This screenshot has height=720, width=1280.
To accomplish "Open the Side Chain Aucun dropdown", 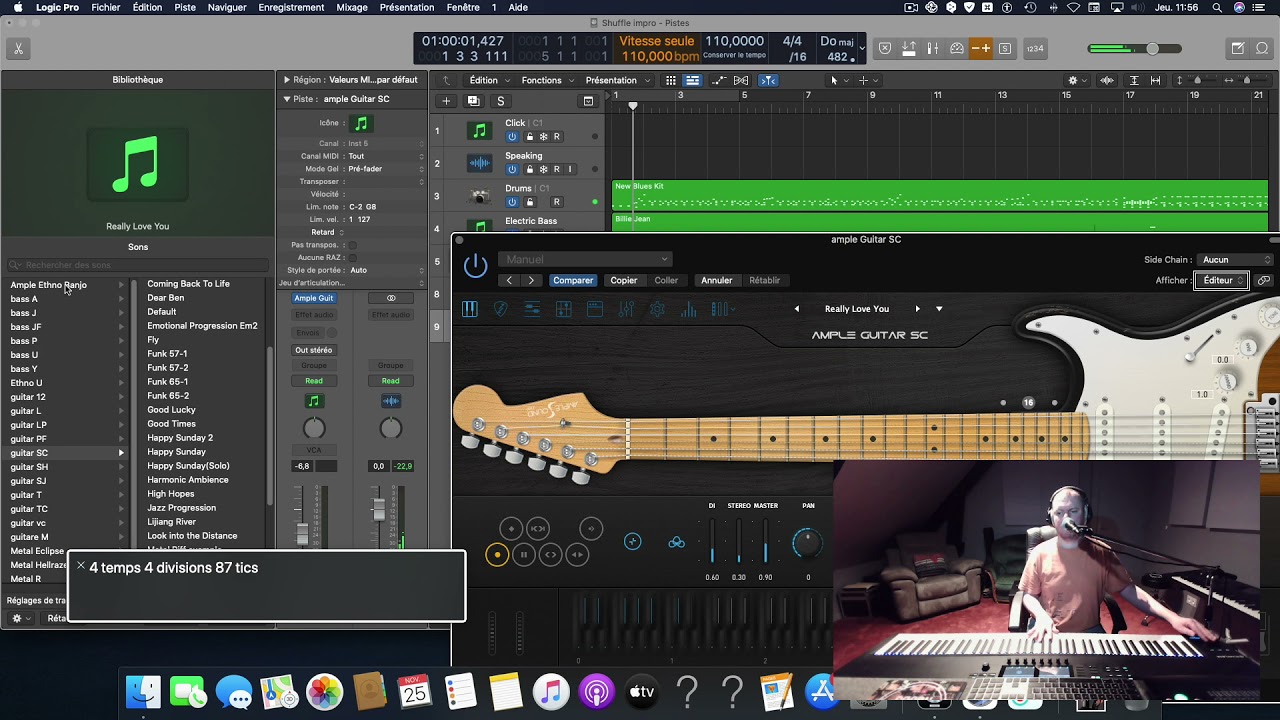I will click(1235, 260).
